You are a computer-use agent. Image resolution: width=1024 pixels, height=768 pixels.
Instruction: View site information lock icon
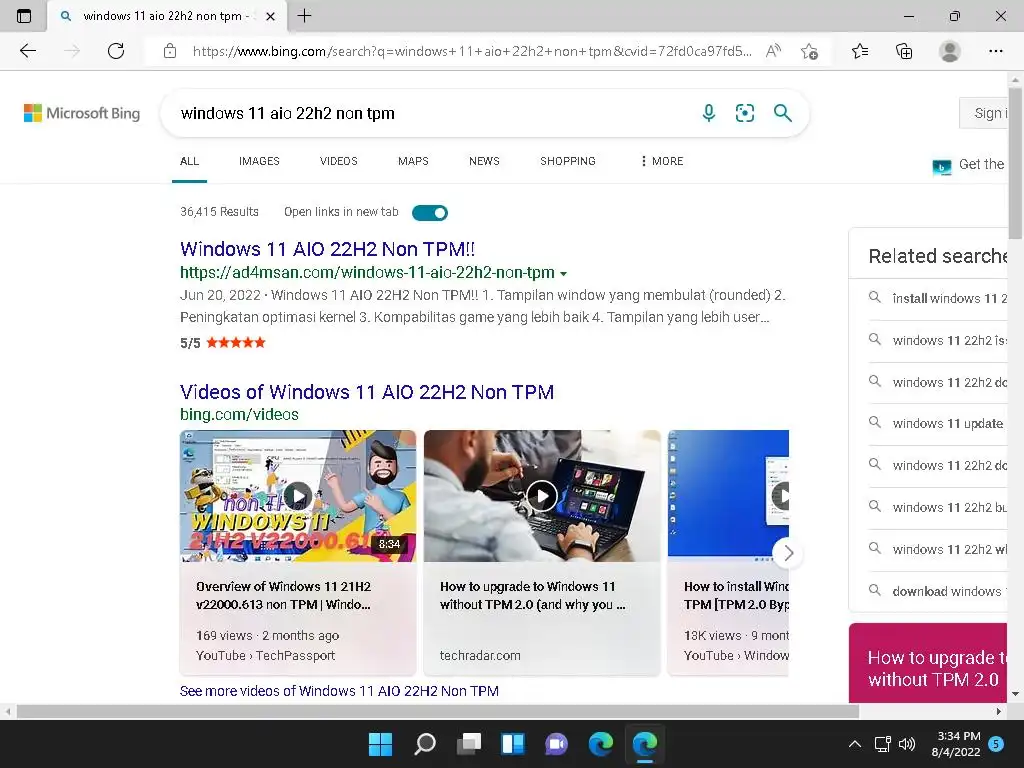[x=170, y=51]
